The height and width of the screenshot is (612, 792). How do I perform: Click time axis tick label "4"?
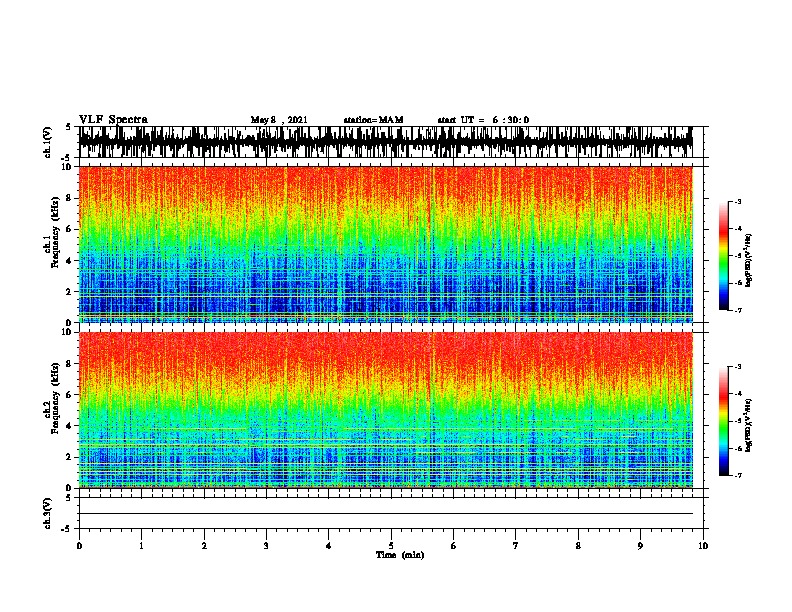(328, 546)
